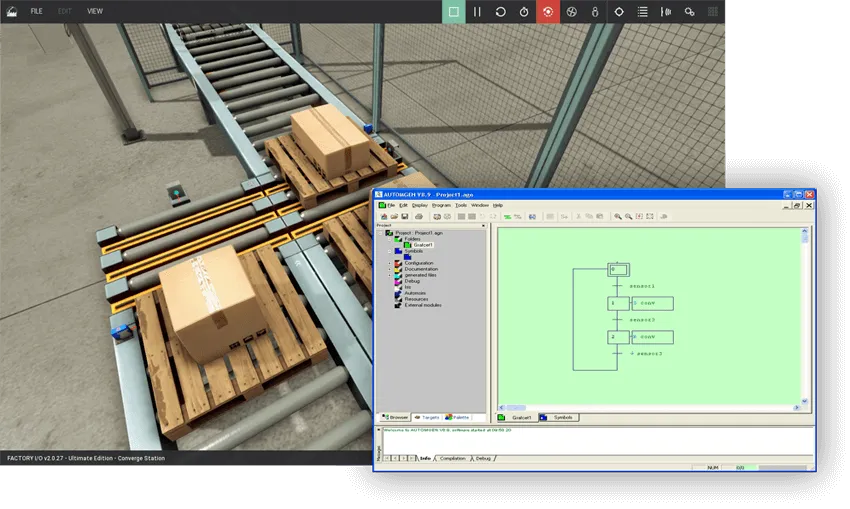Expand the generated files tree node
Image resolution: width=850 pixels, height=509 pixels.
(x=390, y=275)
